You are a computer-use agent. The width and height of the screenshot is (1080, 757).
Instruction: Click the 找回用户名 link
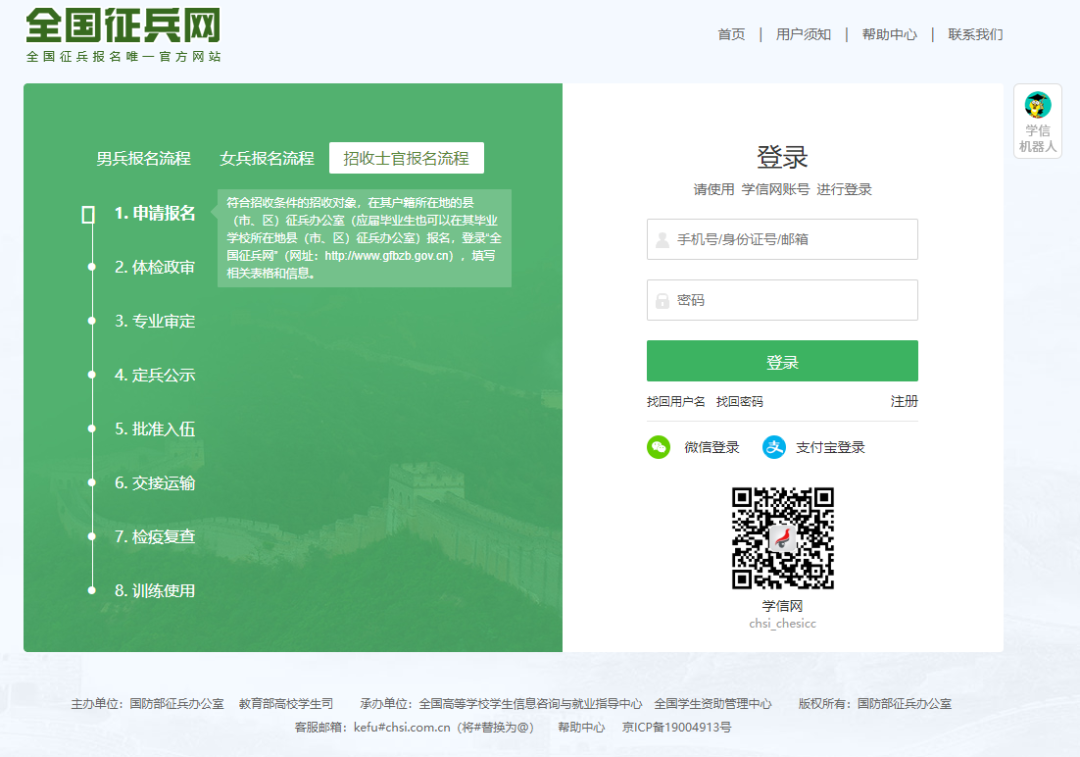(x=676, y=402)
